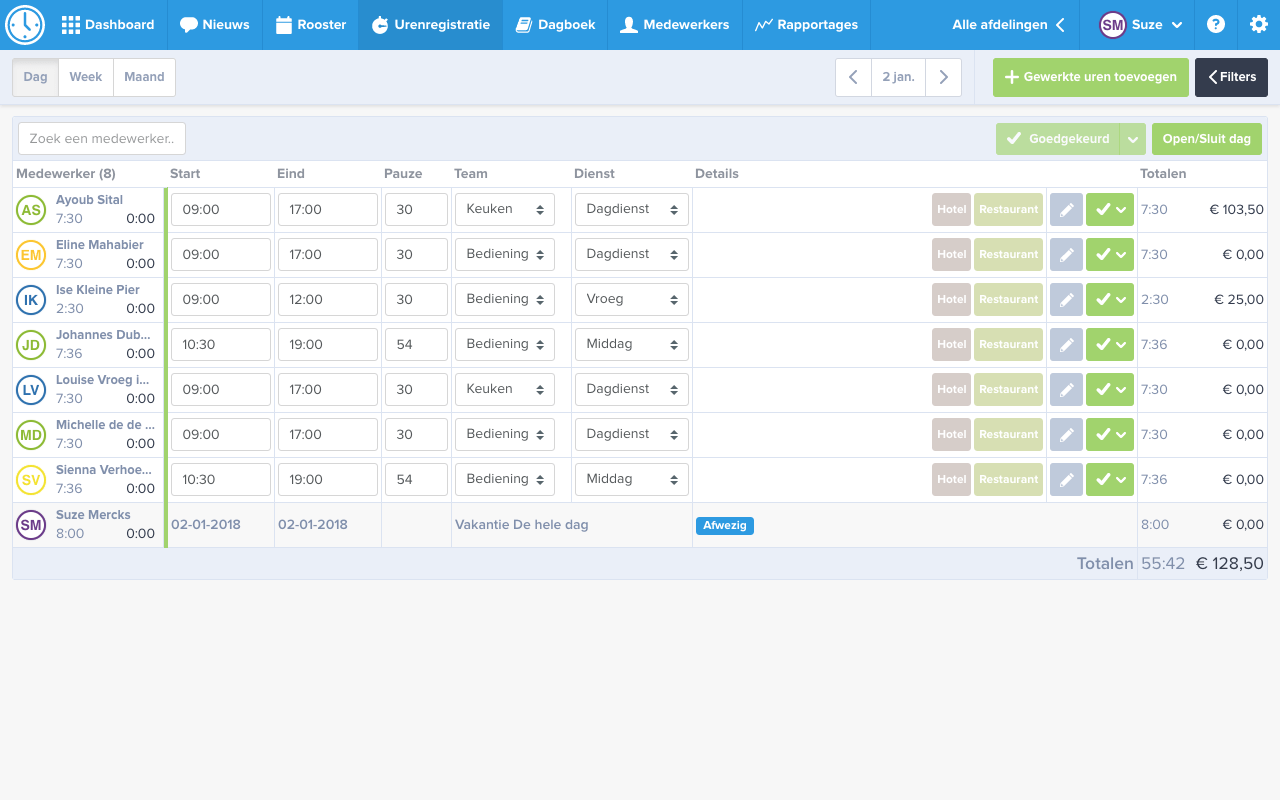Open the Dagboek menu
1280x800 pixels.
pos(555,25)
